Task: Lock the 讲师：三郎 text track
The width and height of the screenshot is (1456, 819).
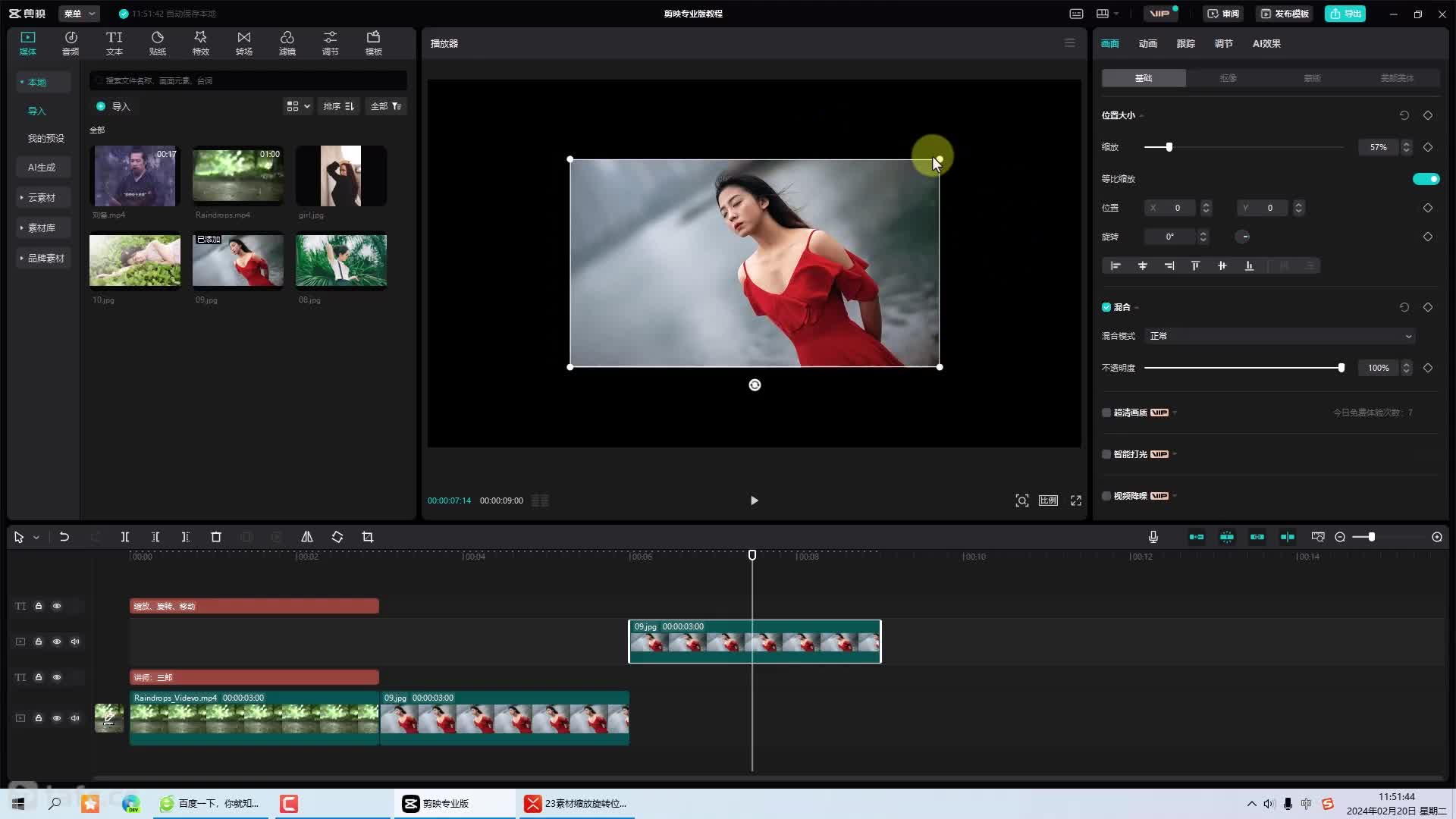Action: click(x=39, y=677)
